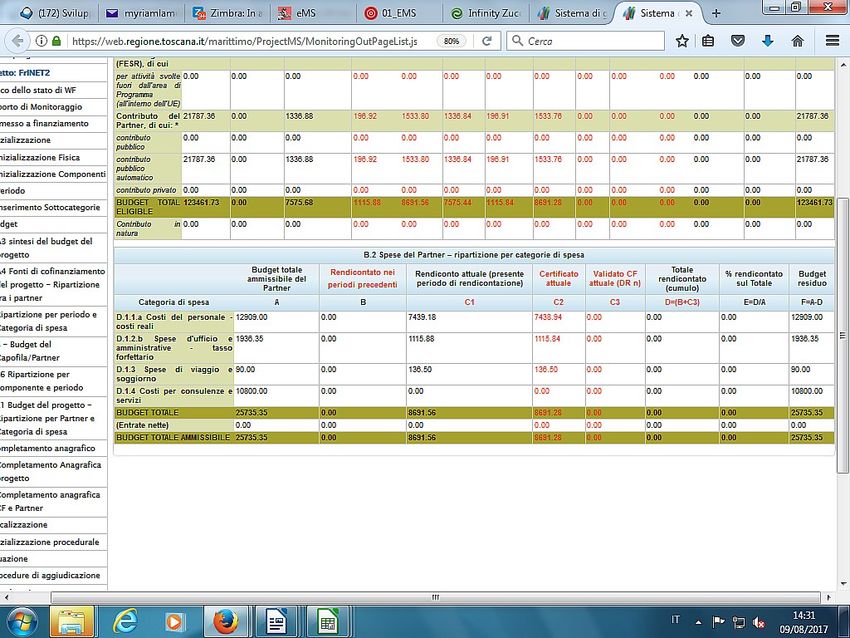Click the Cerca search field
The image size is (850, 638).
click(x=585, y=41)
